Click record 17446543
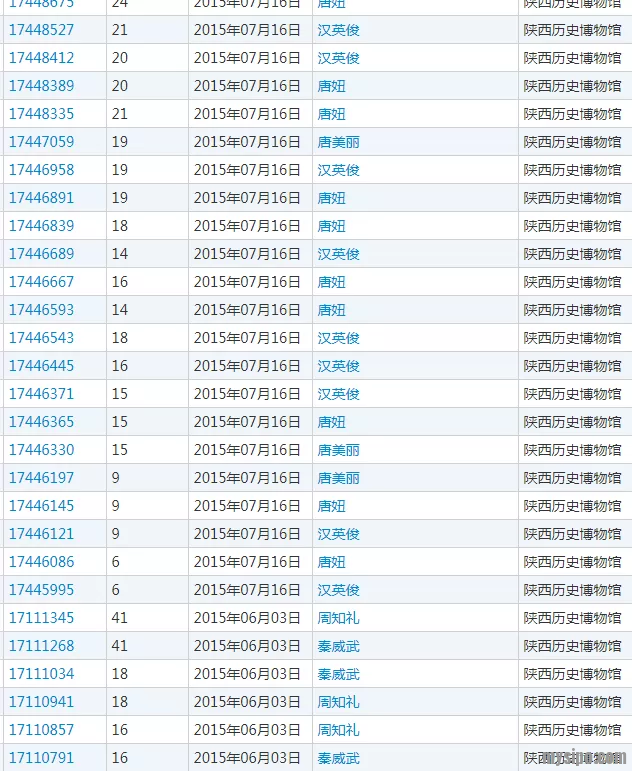 click(41, 338)
